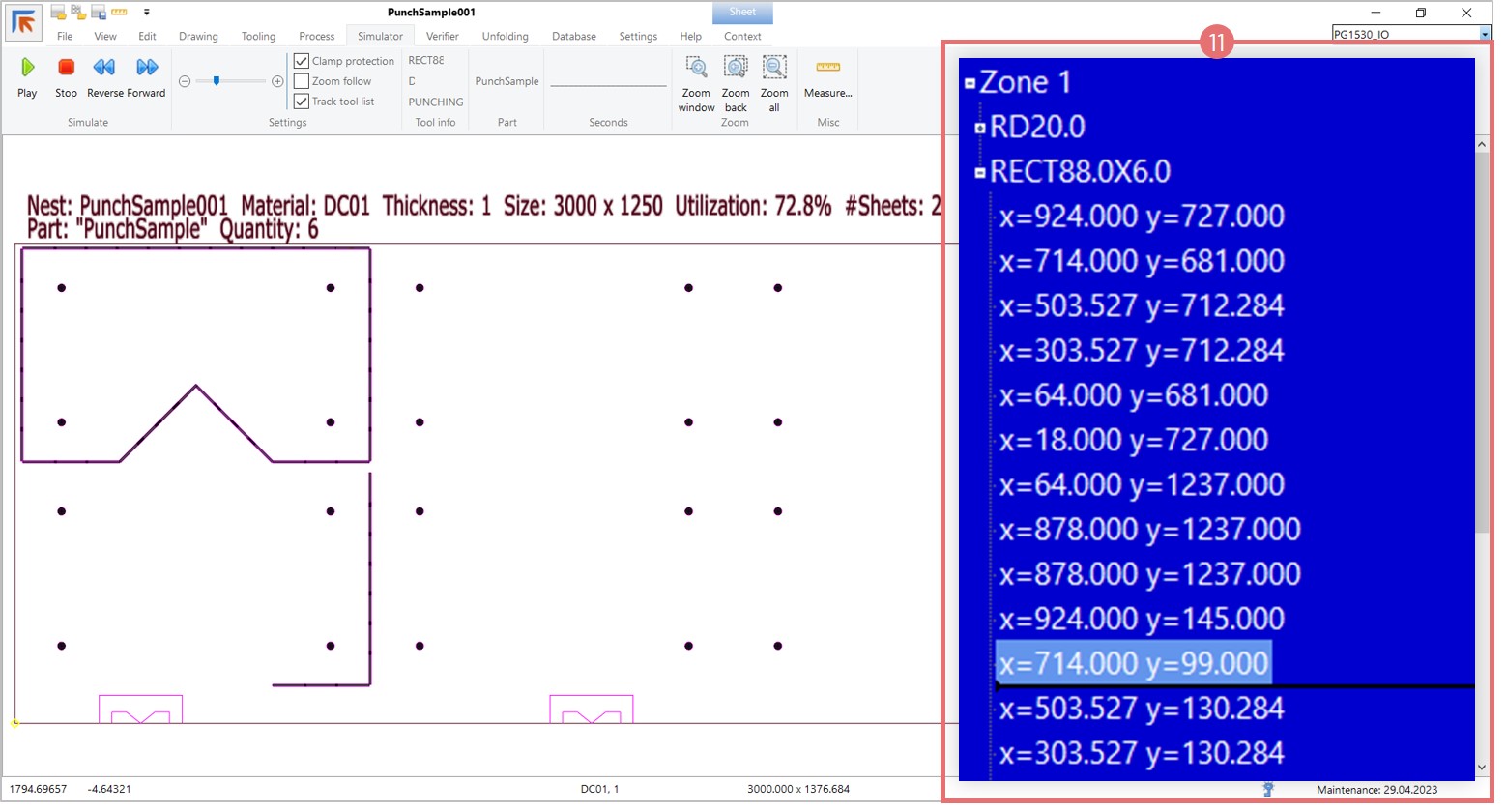Stop the simulation with red Stop icon

click(x=66, y=68)
